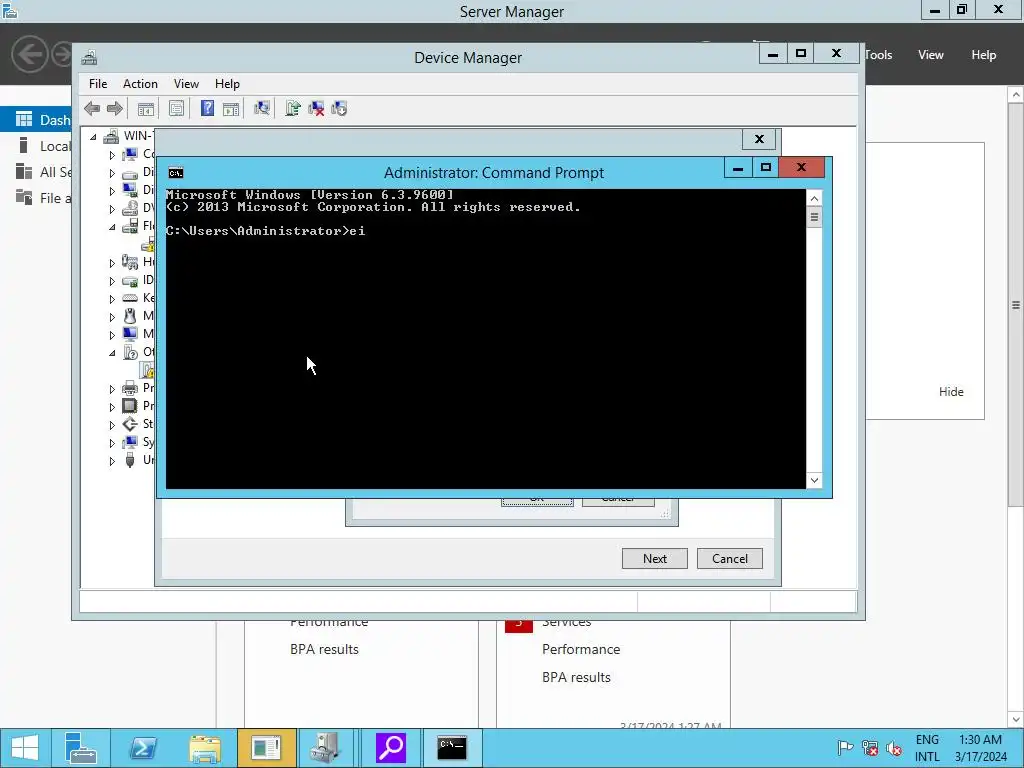Click the network status tray icon
This screenshot has height=768, width=1024.
click(x=870, y=748)
